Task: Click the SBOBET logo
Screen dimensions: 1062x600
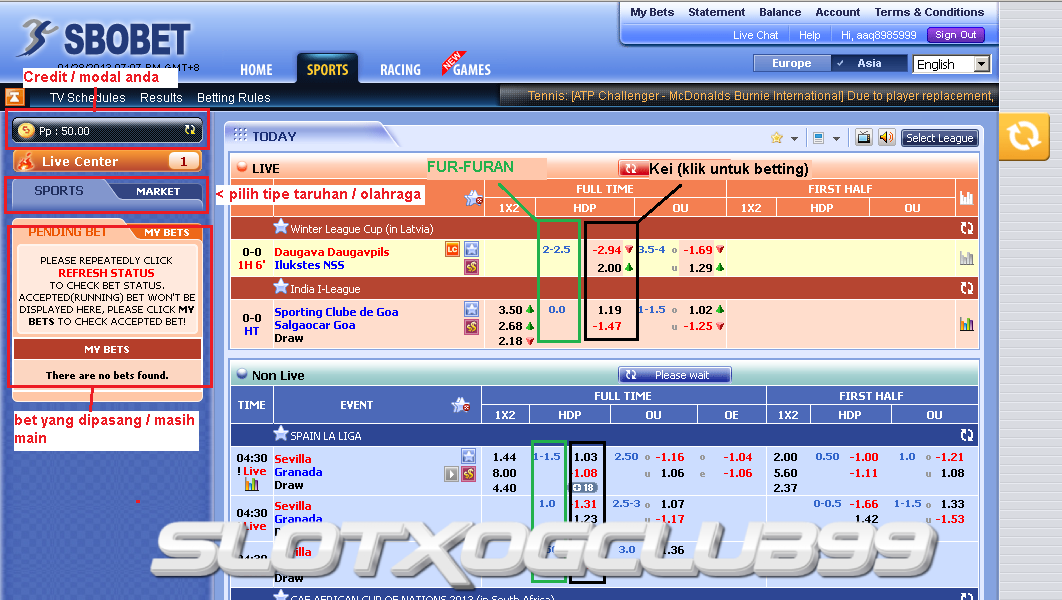Action: (x=106, y=39)
